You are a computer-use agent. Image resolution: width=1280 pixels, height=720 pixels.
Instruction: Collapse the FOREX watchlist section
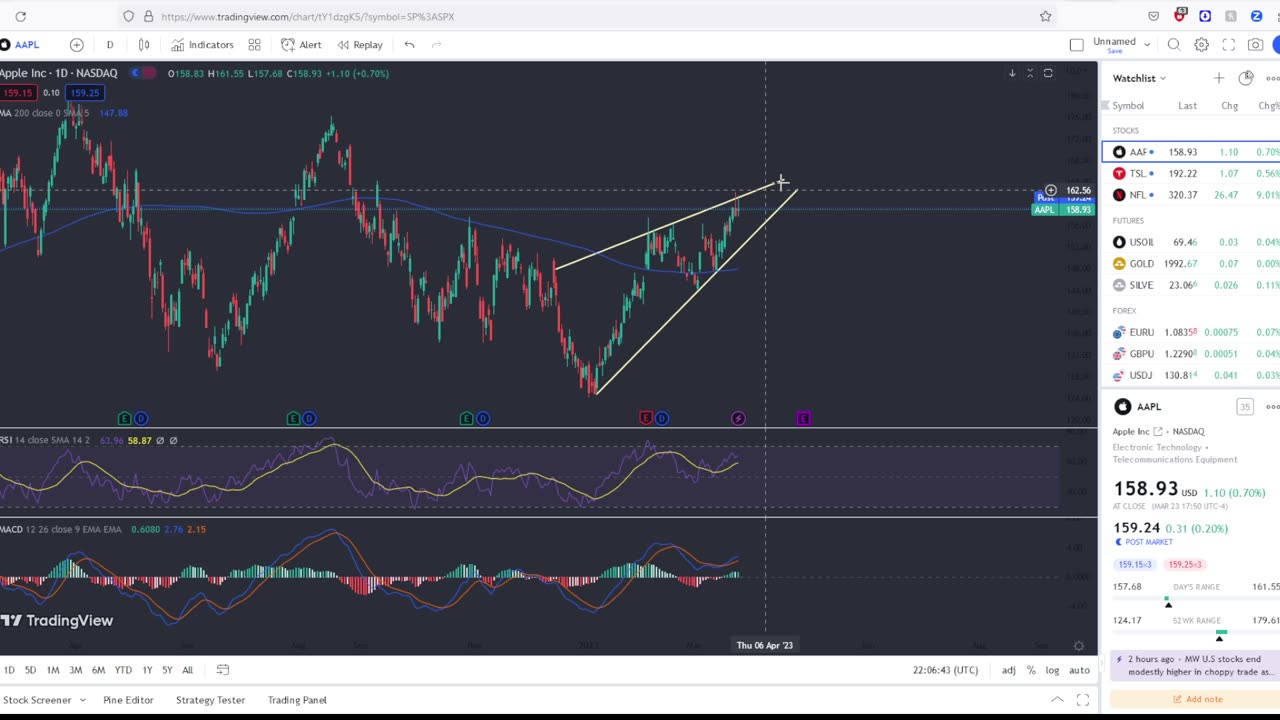(x=1124, y=311)
